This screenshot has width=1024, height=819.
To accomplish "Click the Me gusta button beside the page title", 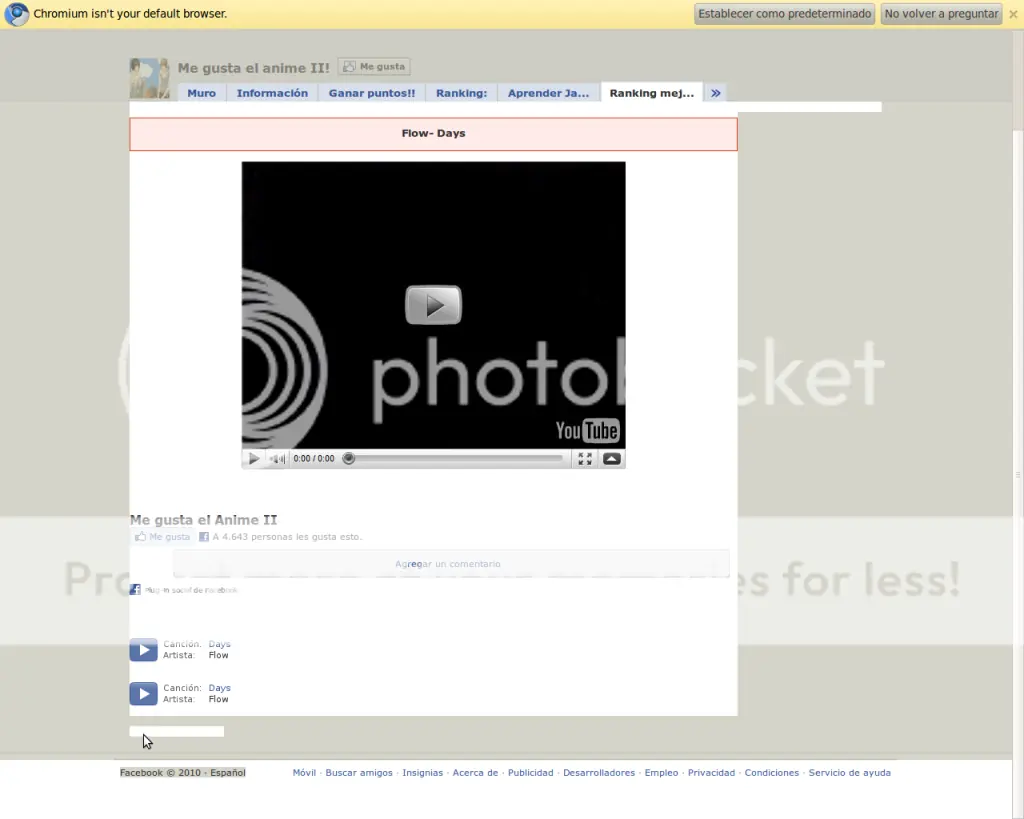I will [374, 67].
